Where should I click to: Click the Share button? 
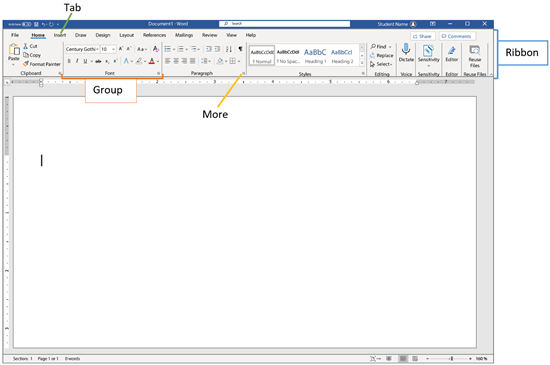click(x=423, y=36)
